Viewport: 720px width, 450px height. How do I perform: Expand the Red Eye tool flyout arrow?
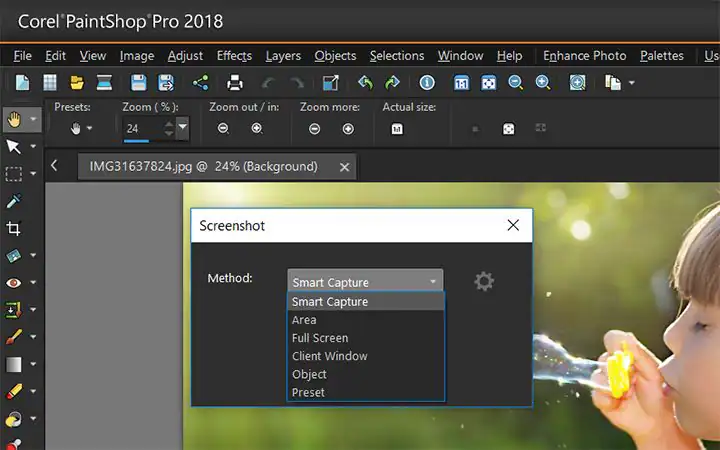33,282
